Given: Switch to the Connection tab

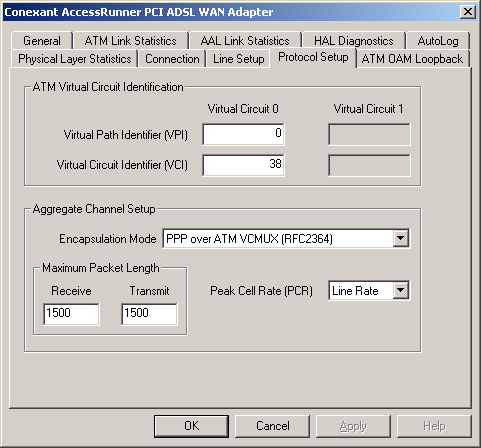Looking at the screenshot, I should (x=172, y=59).
